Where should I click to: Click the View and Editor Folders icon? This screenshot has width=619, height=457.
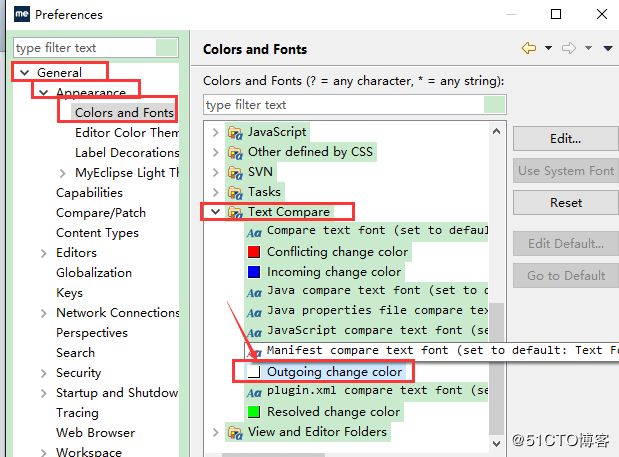pos(235,433)
